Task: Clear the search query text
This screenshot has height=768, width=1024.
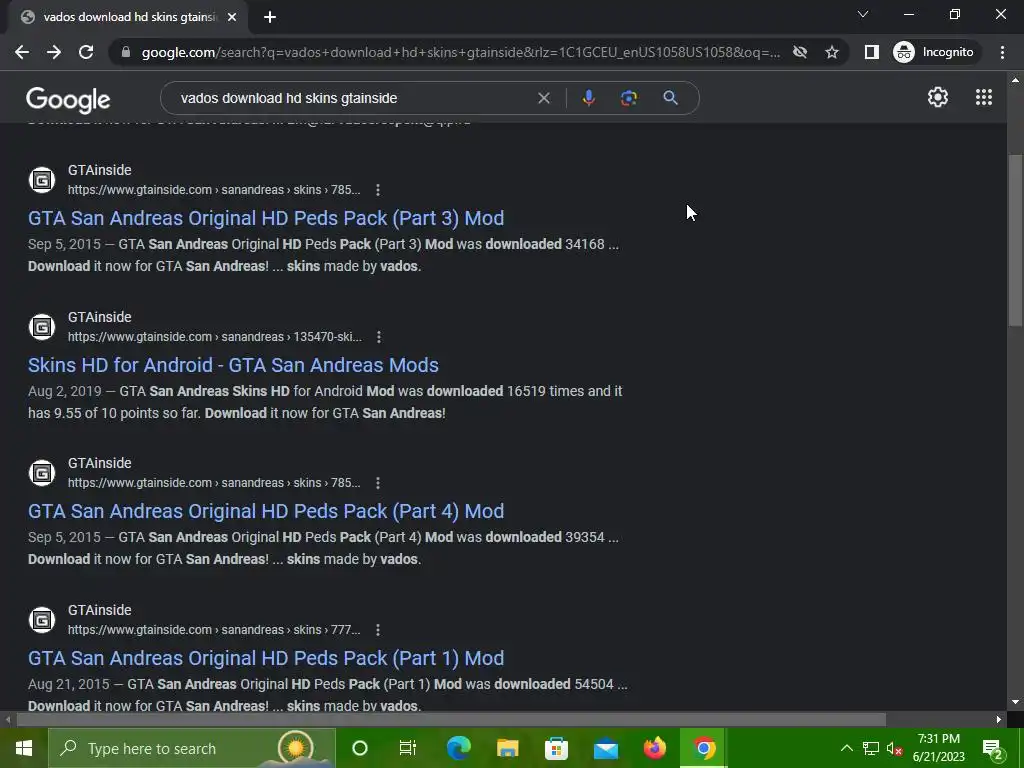Action: coord(543,98)
